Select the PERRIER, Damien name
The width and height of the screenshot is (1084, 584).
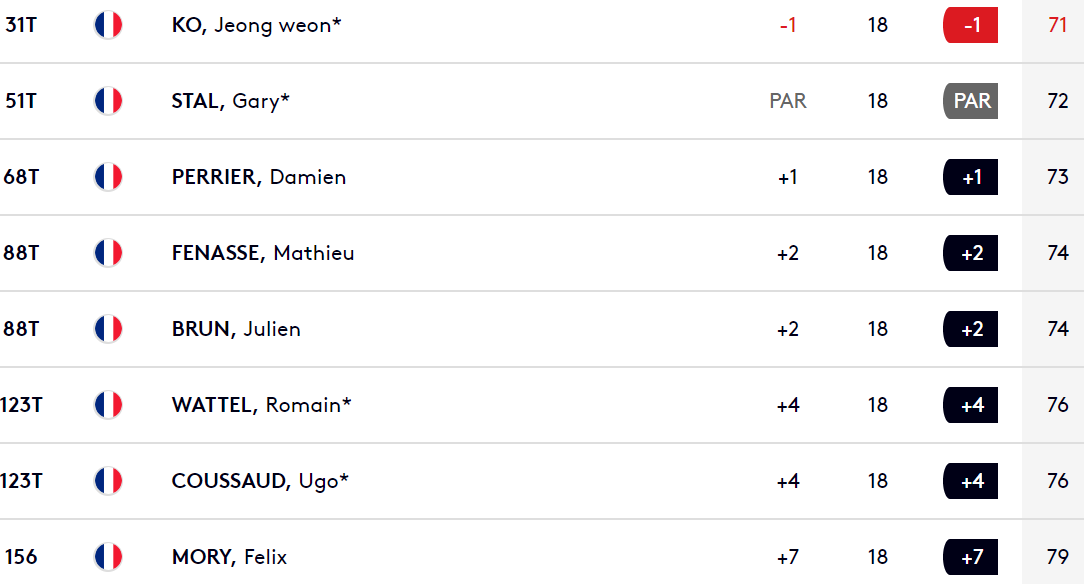[259, 177]
